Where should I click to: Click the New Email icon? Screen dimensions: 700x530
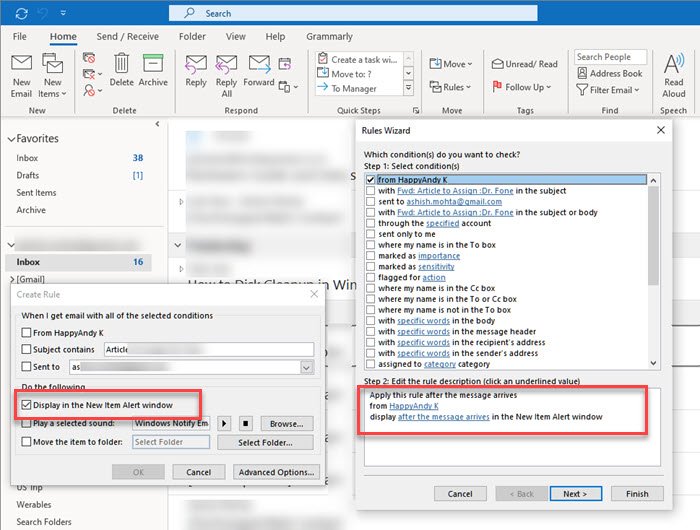coord(21,63)
